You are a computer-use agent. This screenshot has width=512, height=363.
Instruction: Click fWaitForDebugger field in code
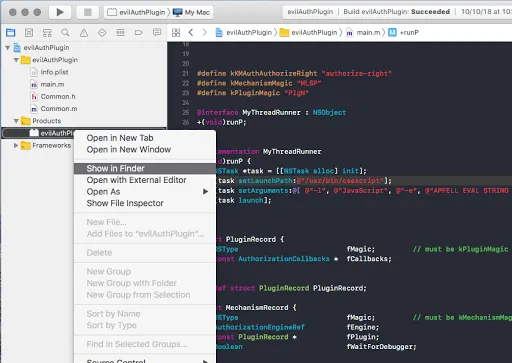(x=381, y=347)
